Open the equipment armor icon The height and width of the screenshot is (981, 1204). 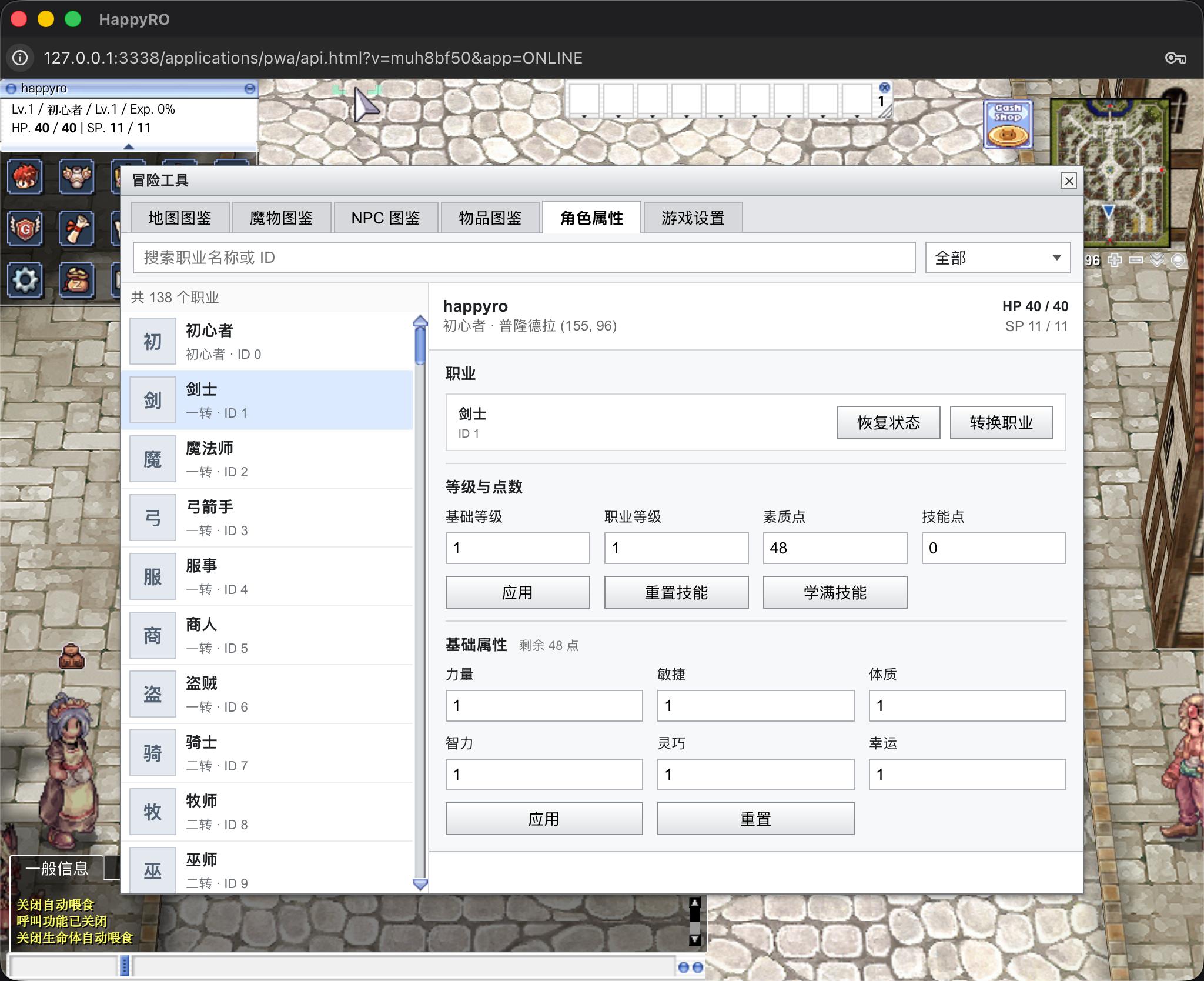pos(76,176)
